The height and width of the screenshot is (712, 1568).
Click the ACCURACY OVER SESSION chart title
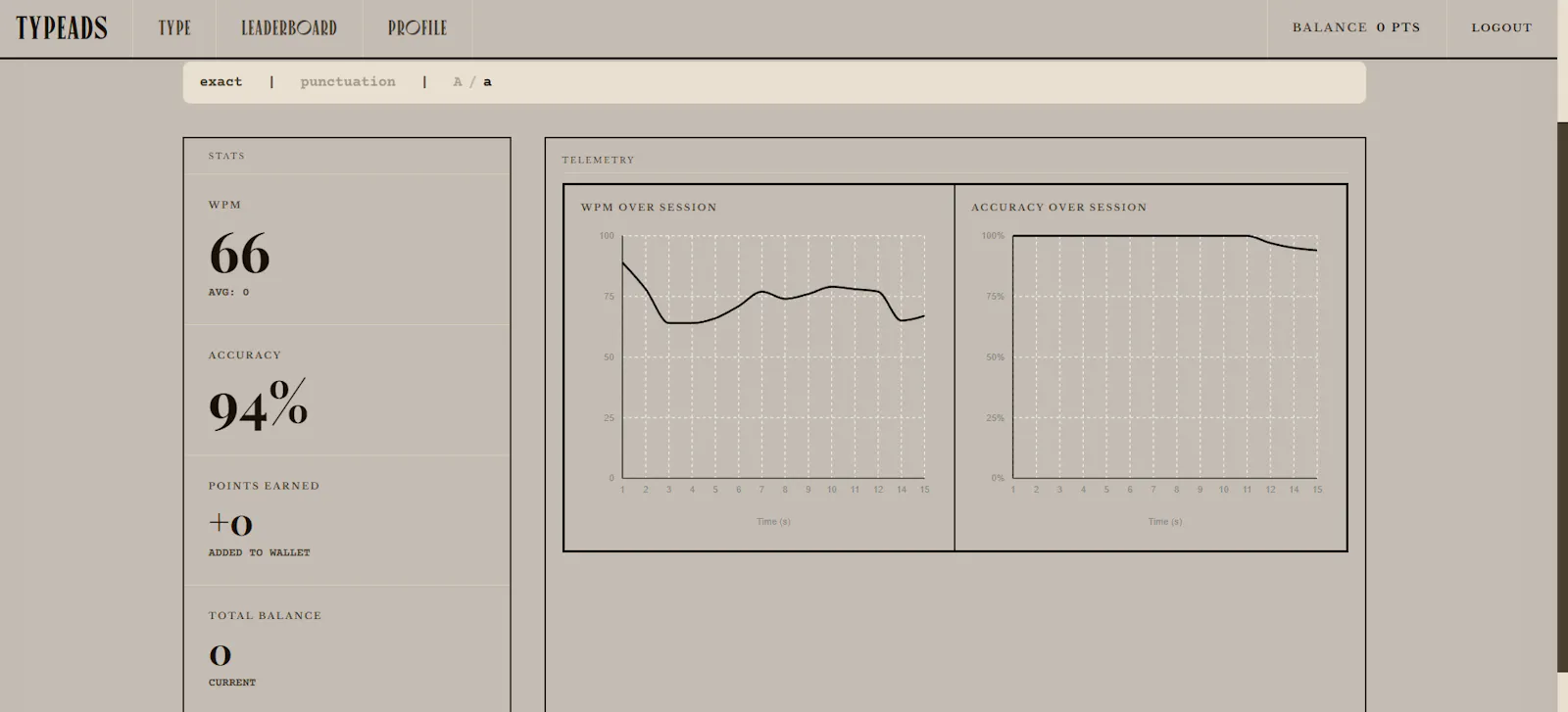point(1058,207)
